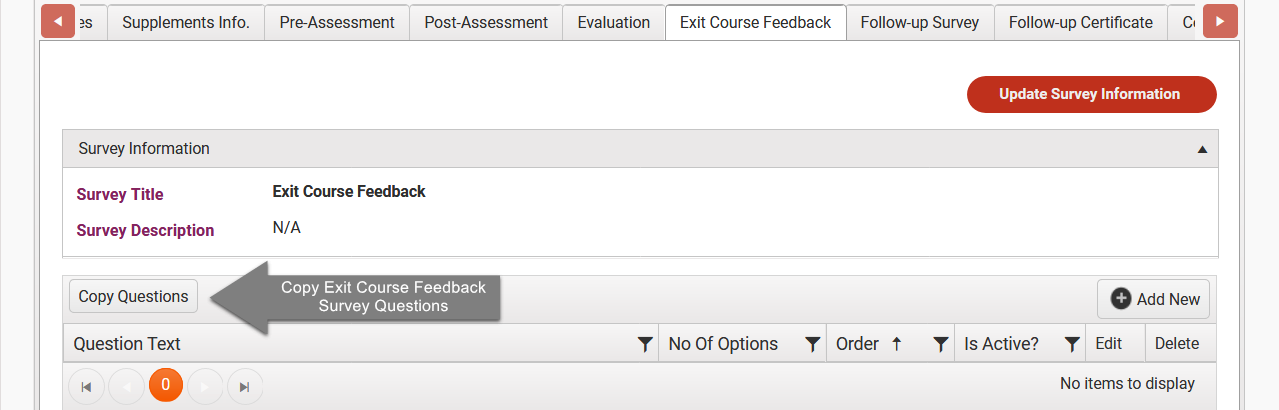The width and height of the screenshot is (1279, 410).
Task: Click the Copy Questions button
Action: pos(134,296)
